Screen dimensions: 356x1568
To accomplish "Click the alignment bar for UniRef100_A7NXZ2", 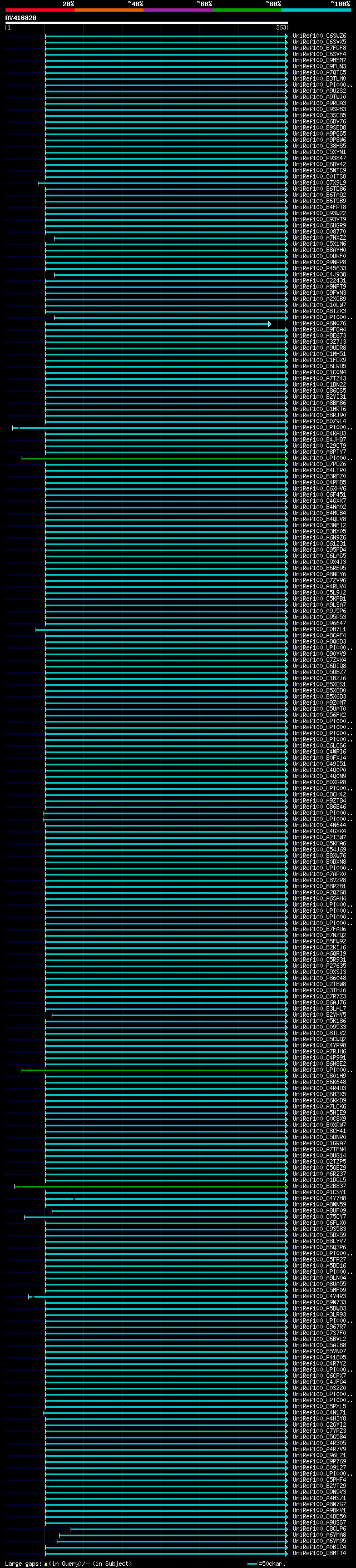I will [x=171, y=238].
